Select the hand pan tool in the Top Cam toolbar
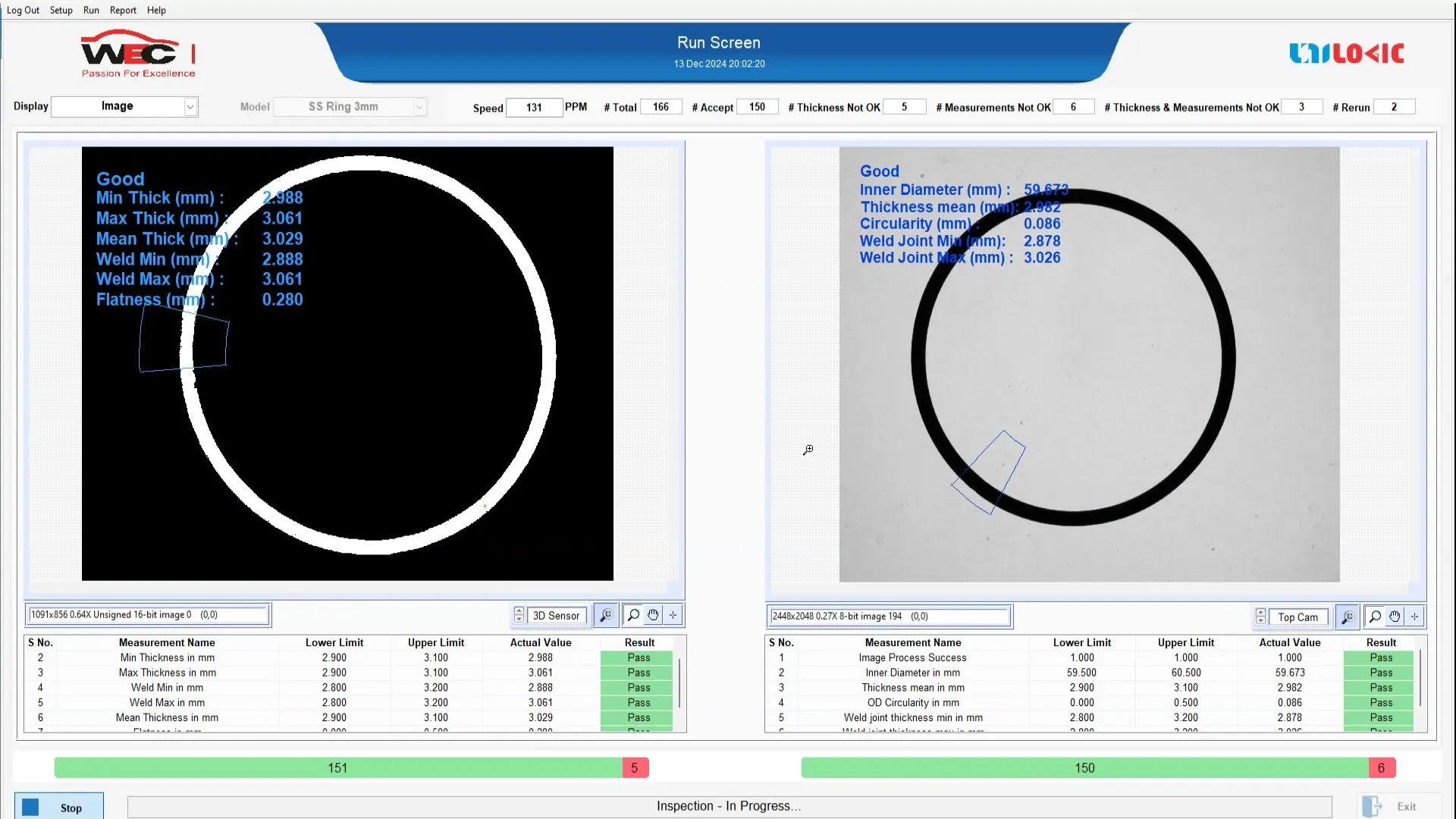The height and width of the screenshot is (819, 1456). (x=1395, y=617)
